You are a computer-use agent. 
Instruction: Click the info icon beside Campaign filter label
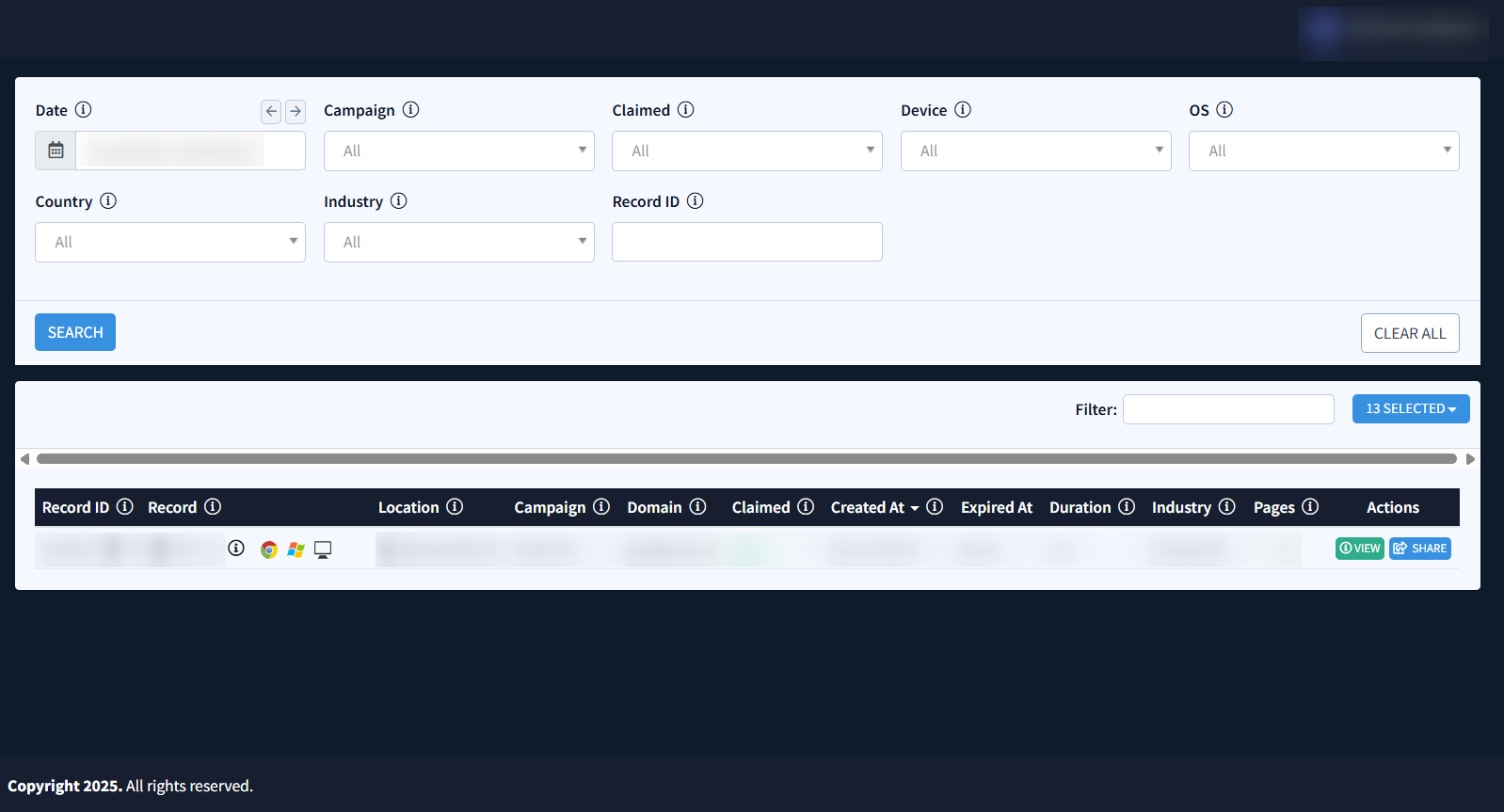point(410,110)
